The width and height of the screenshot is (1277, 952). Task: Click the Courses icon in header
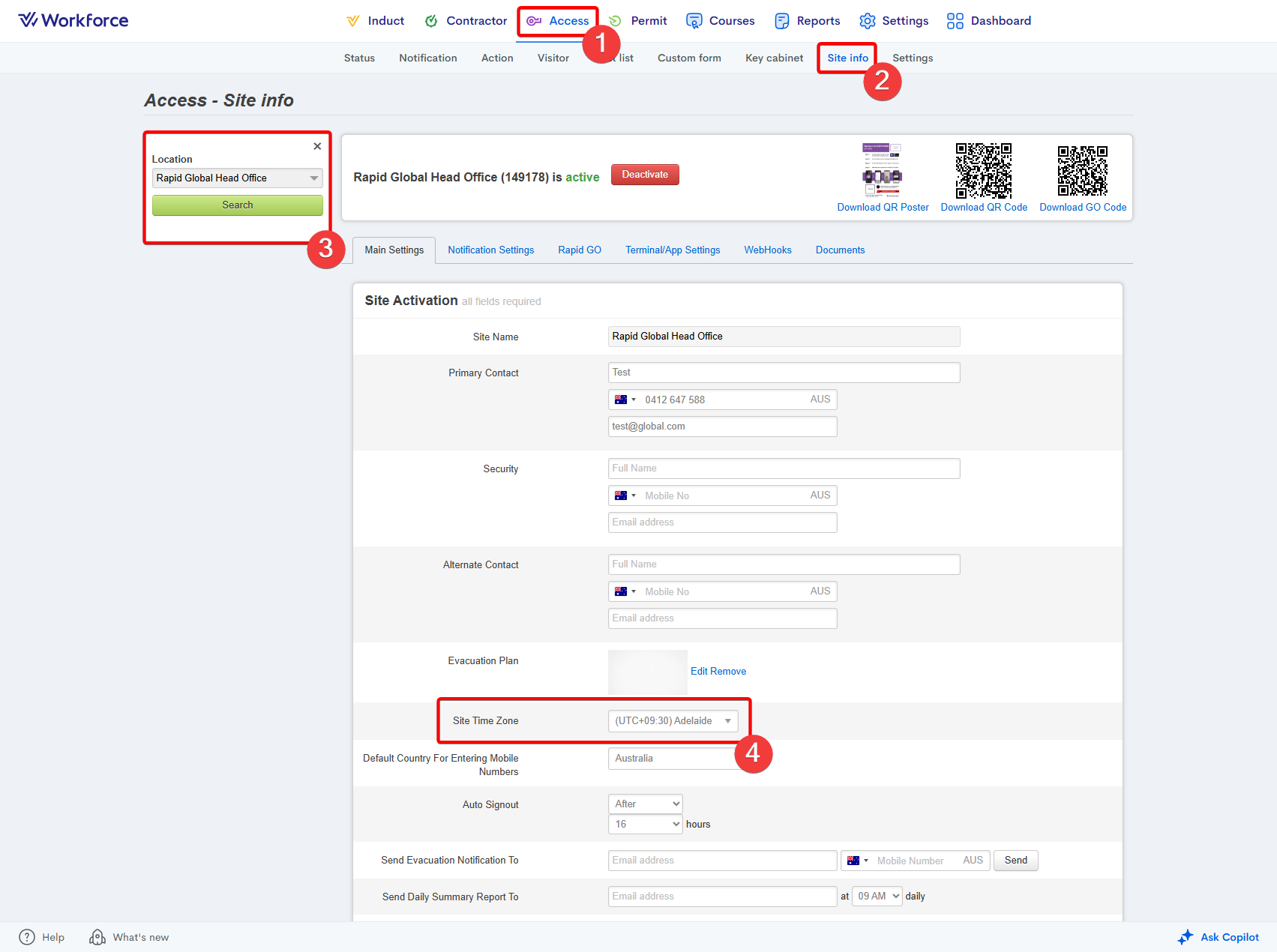click(x=694, y=21)
